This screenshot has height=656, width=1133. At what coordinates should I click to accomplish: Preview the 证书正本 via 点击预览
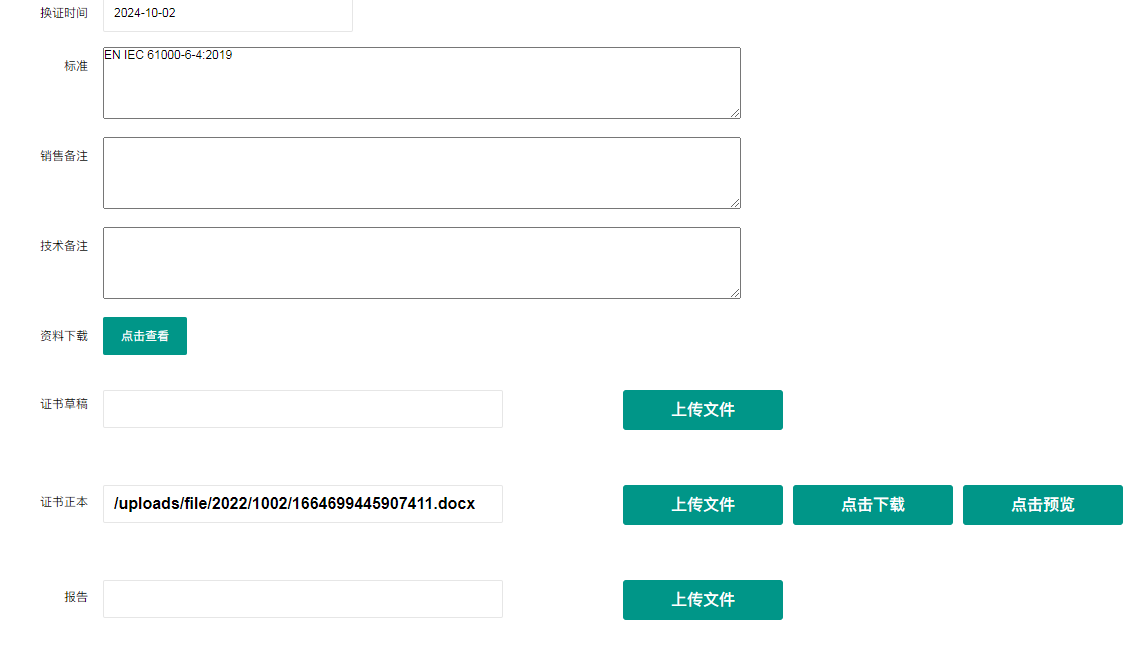tap(1042, 505)
